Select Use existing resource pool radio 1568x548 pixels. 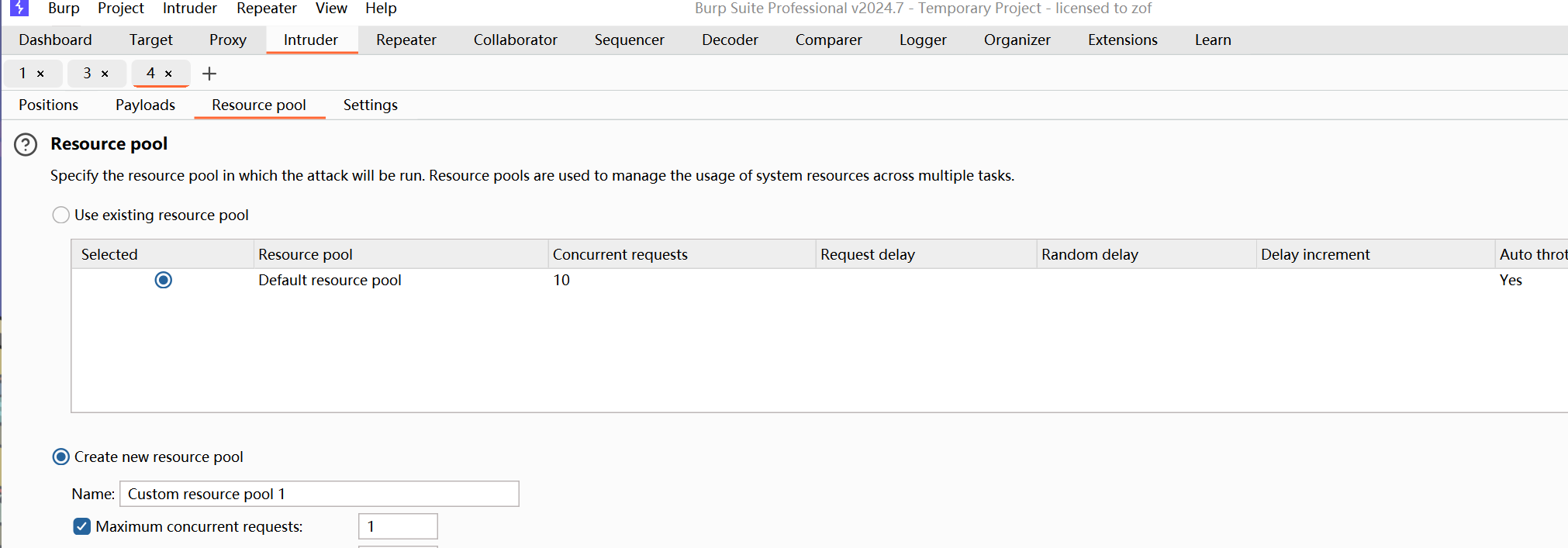60,215
